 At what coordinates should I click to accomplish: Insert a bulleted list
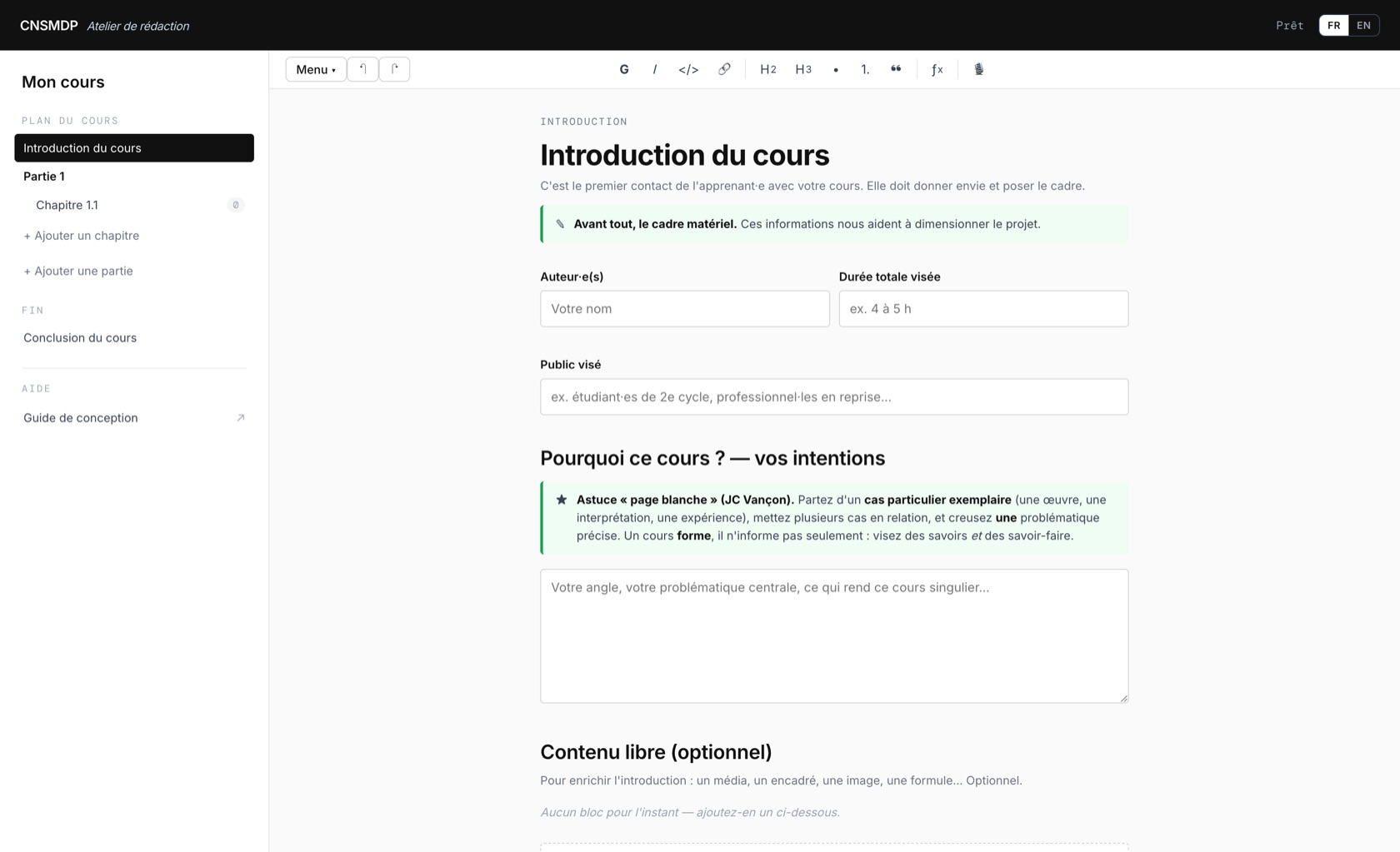coord(836,69)
